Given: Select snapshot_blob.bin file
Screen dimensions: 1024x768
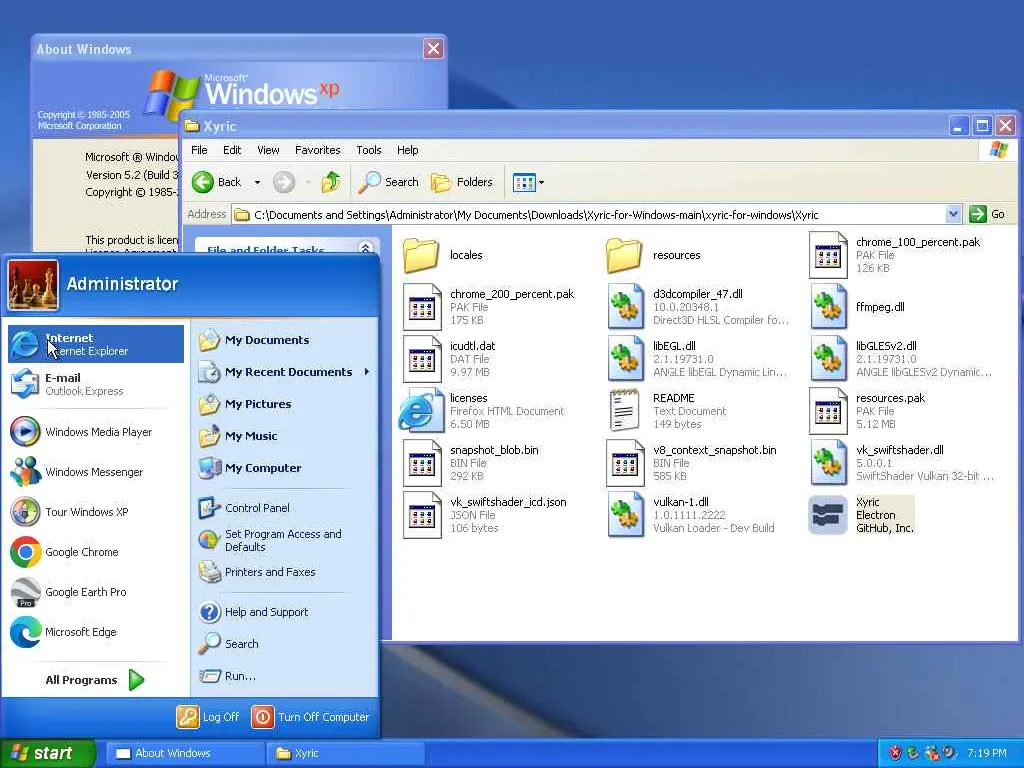Looking at the screenshot, I should tap(471, 463).
